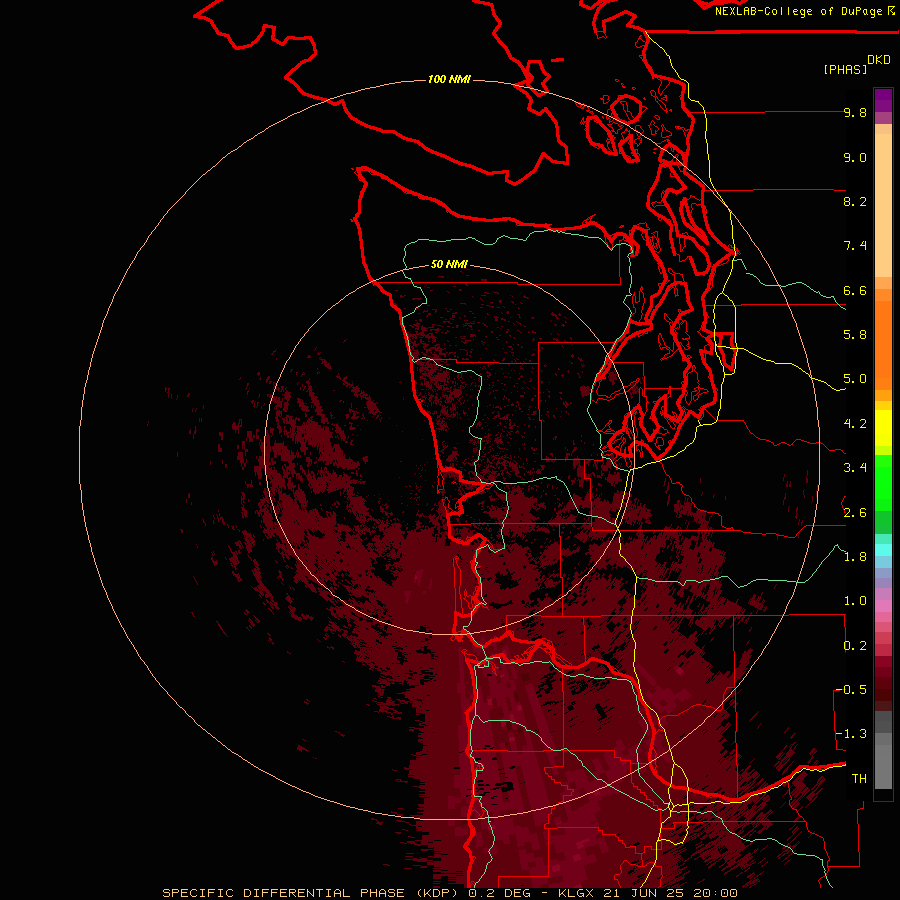Click the bright green color bar segment
900x900 pixels.
coord(883,483)
